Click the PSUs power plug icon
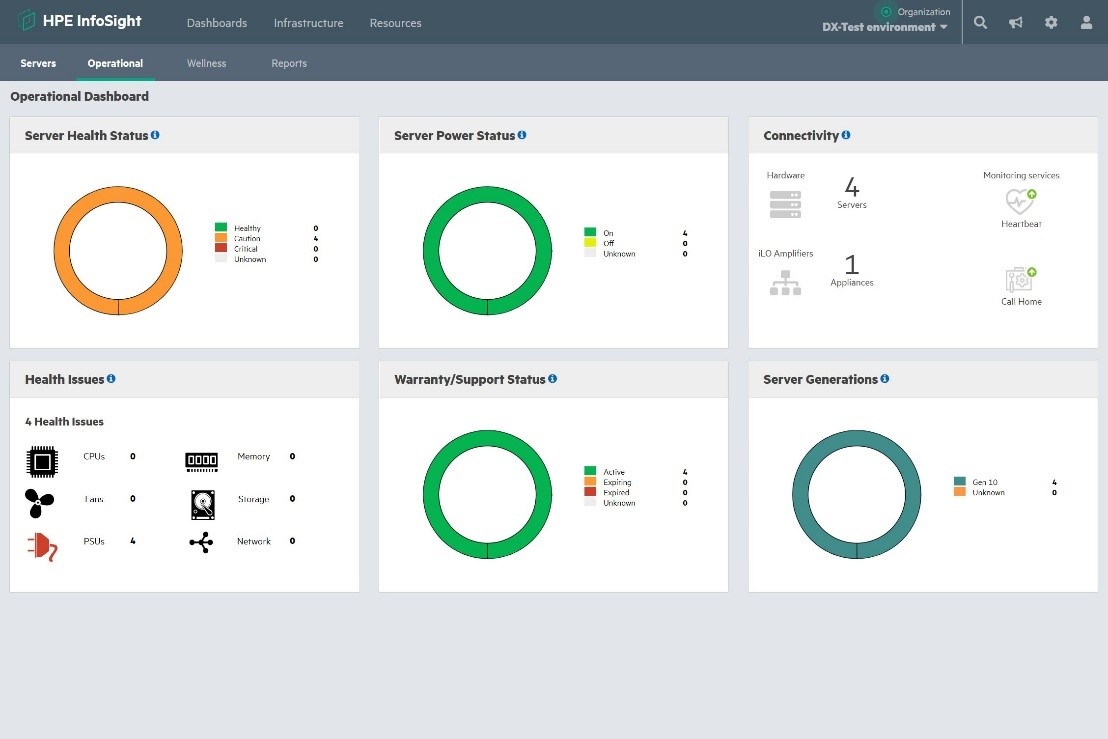1108x739 pixels. pos(40,545)
